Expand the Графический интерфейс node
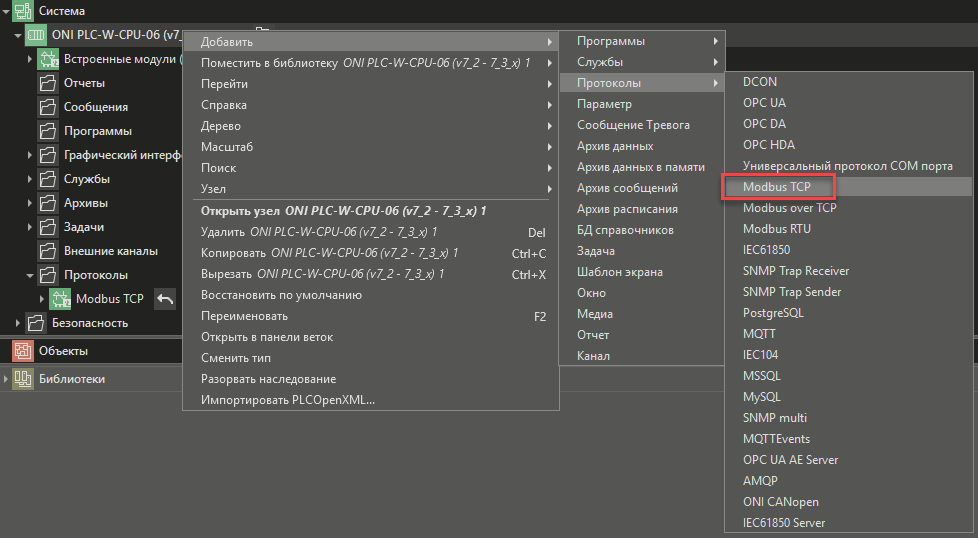This screenshot has height=538, width=978. tap(29, 155)
